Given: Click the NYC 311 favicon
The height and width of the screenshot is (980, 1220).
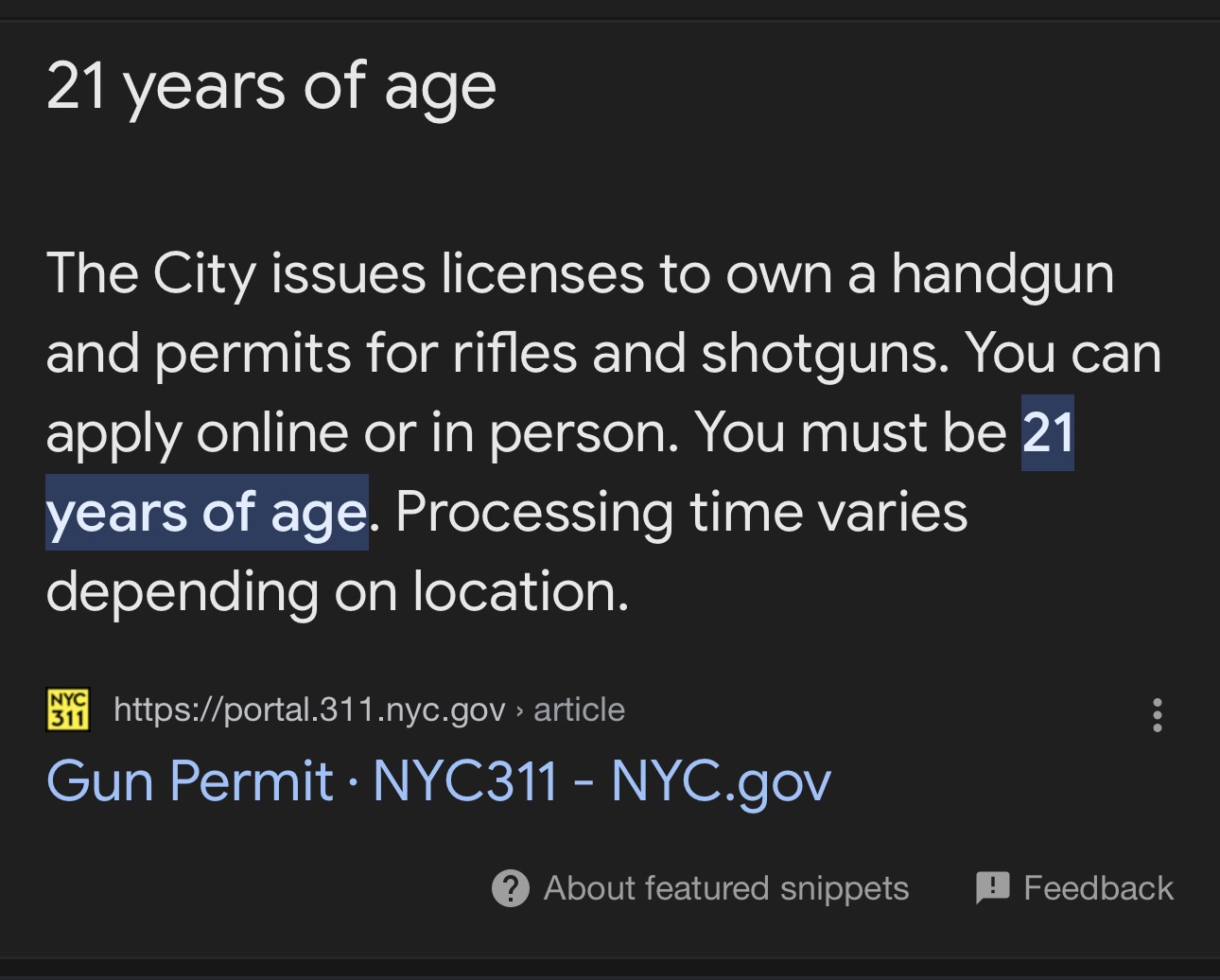Looking at the screenshot, I should [68, 709].
